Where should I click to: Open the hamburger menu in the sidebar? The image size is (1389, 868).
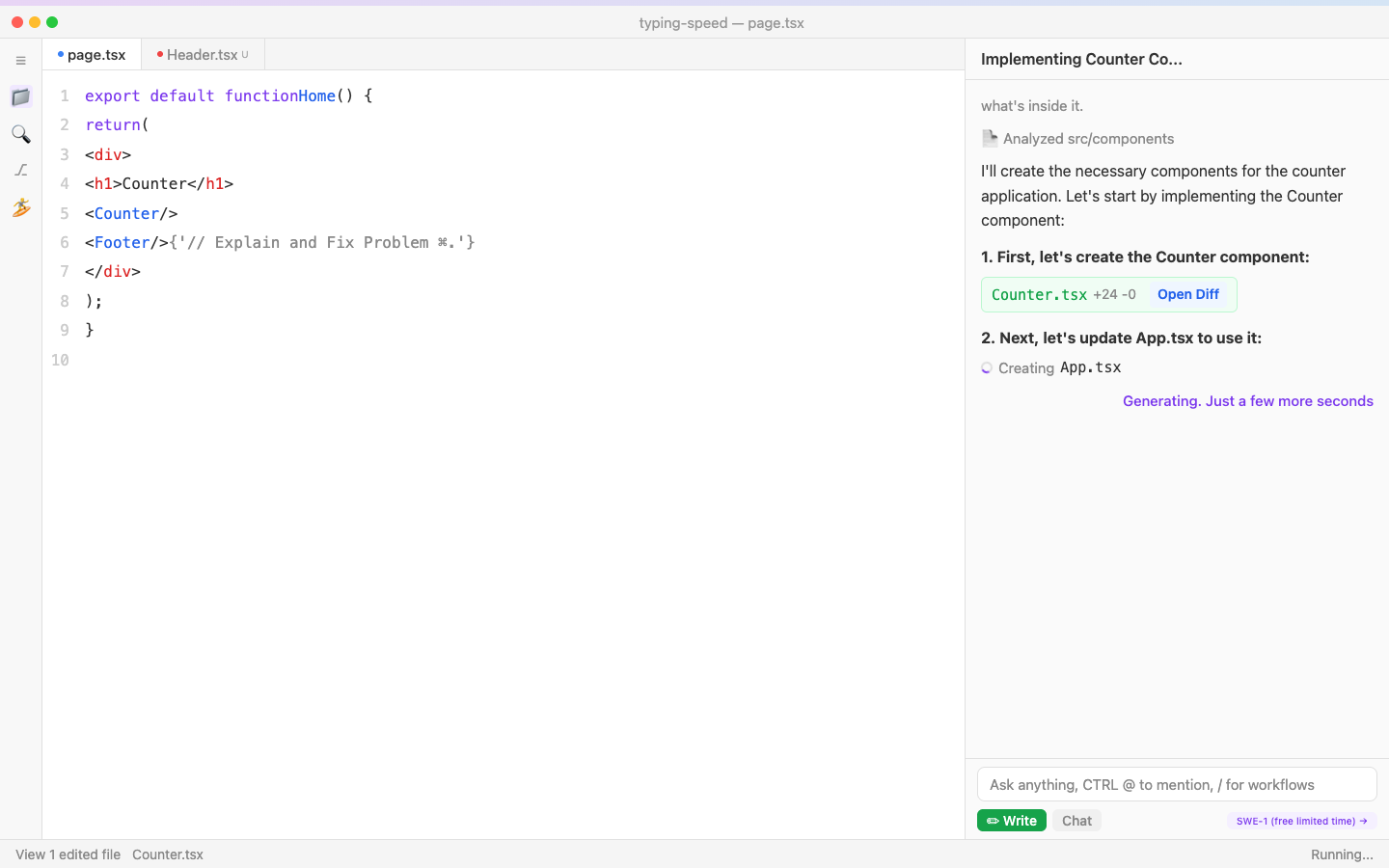point(20,61)
